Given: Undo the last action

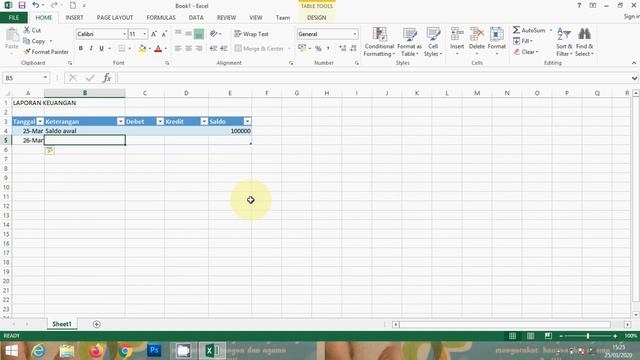Looking at the screenshot, I should tap(36, 5).
